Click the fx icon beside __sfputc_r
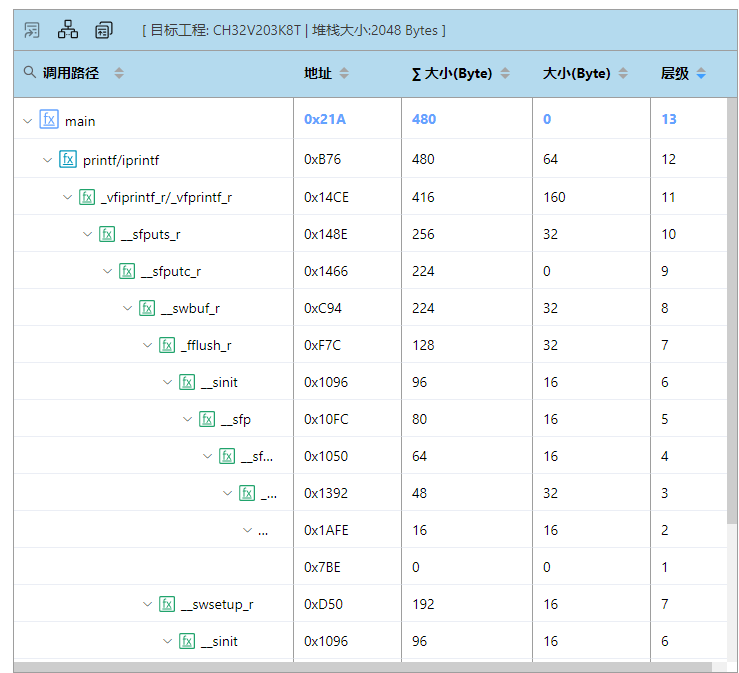 point(127,271)
